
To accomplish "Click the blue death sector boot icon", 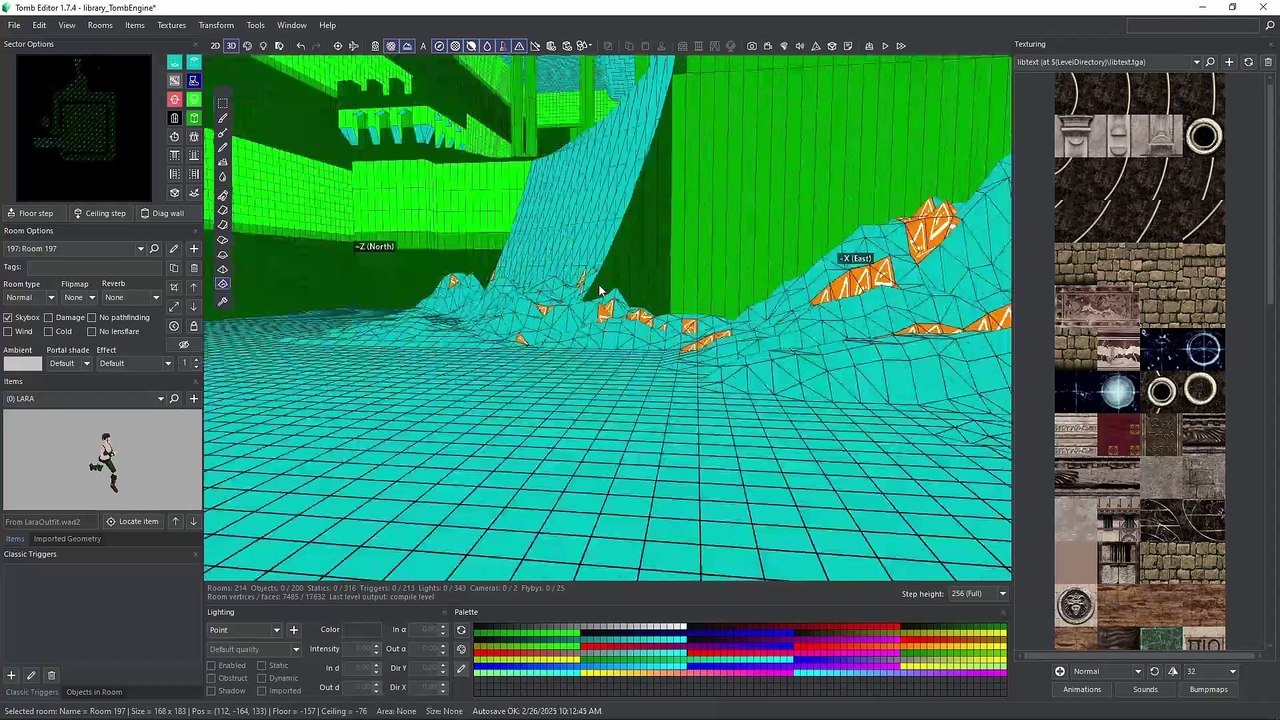I will click(x=194, y=81).
